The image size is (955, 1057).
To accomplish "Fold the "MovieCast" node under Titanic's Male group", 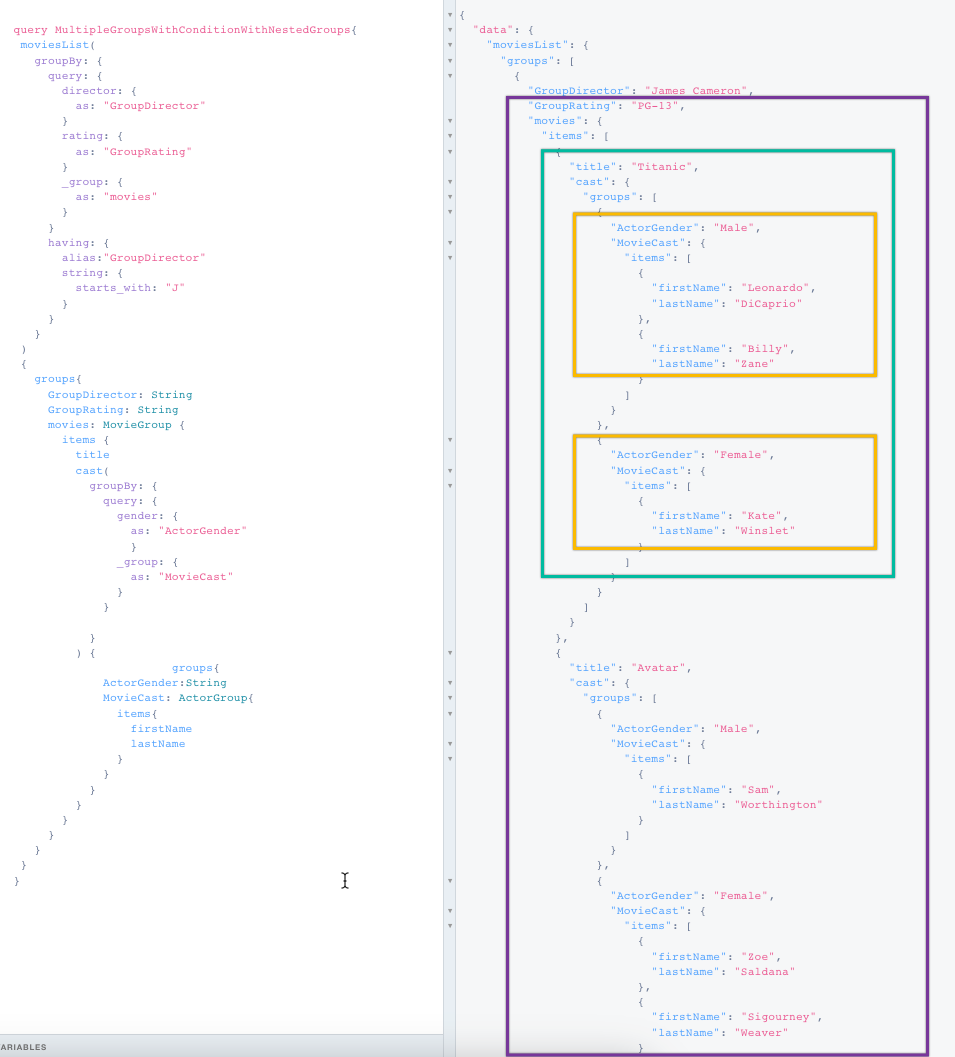I will pos(450,243).
